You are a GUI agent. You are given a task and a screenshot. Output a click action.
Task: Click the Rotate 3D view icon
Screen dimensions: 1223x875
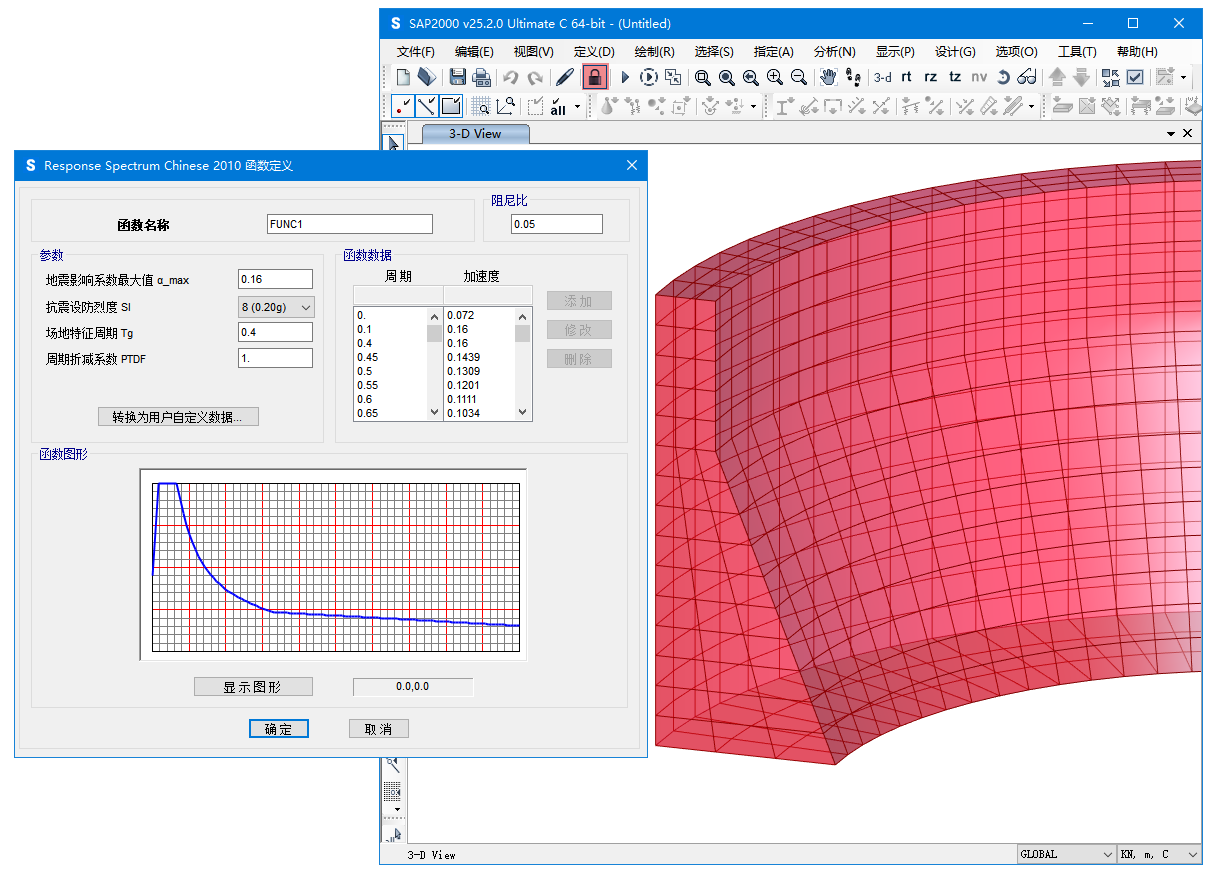coord(1003,77)
